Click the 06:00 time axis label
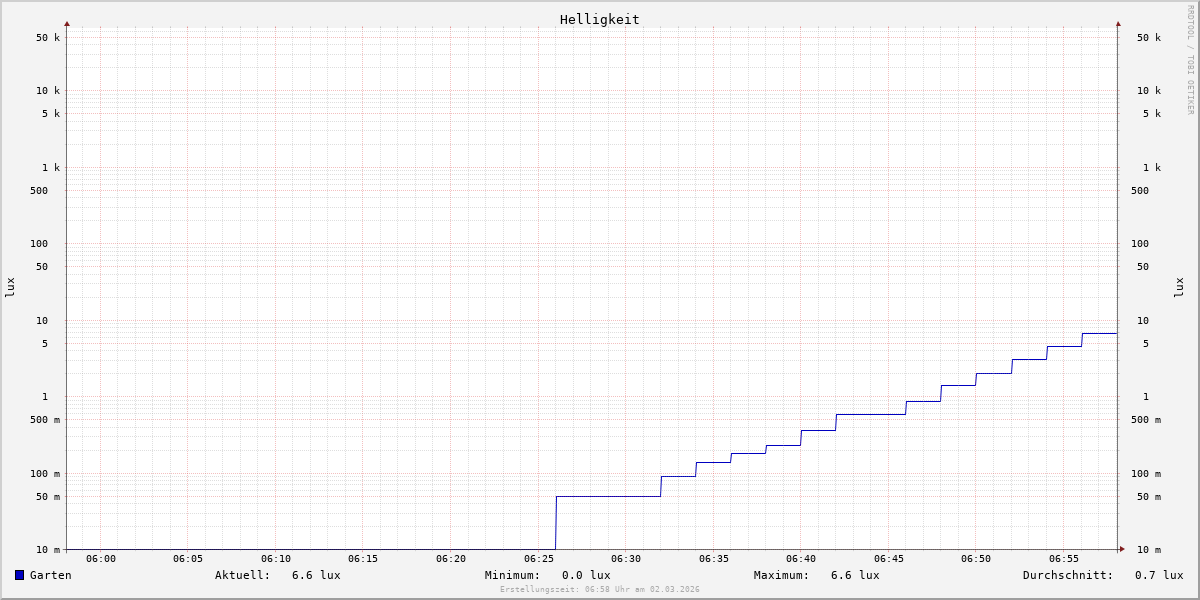 101,559
